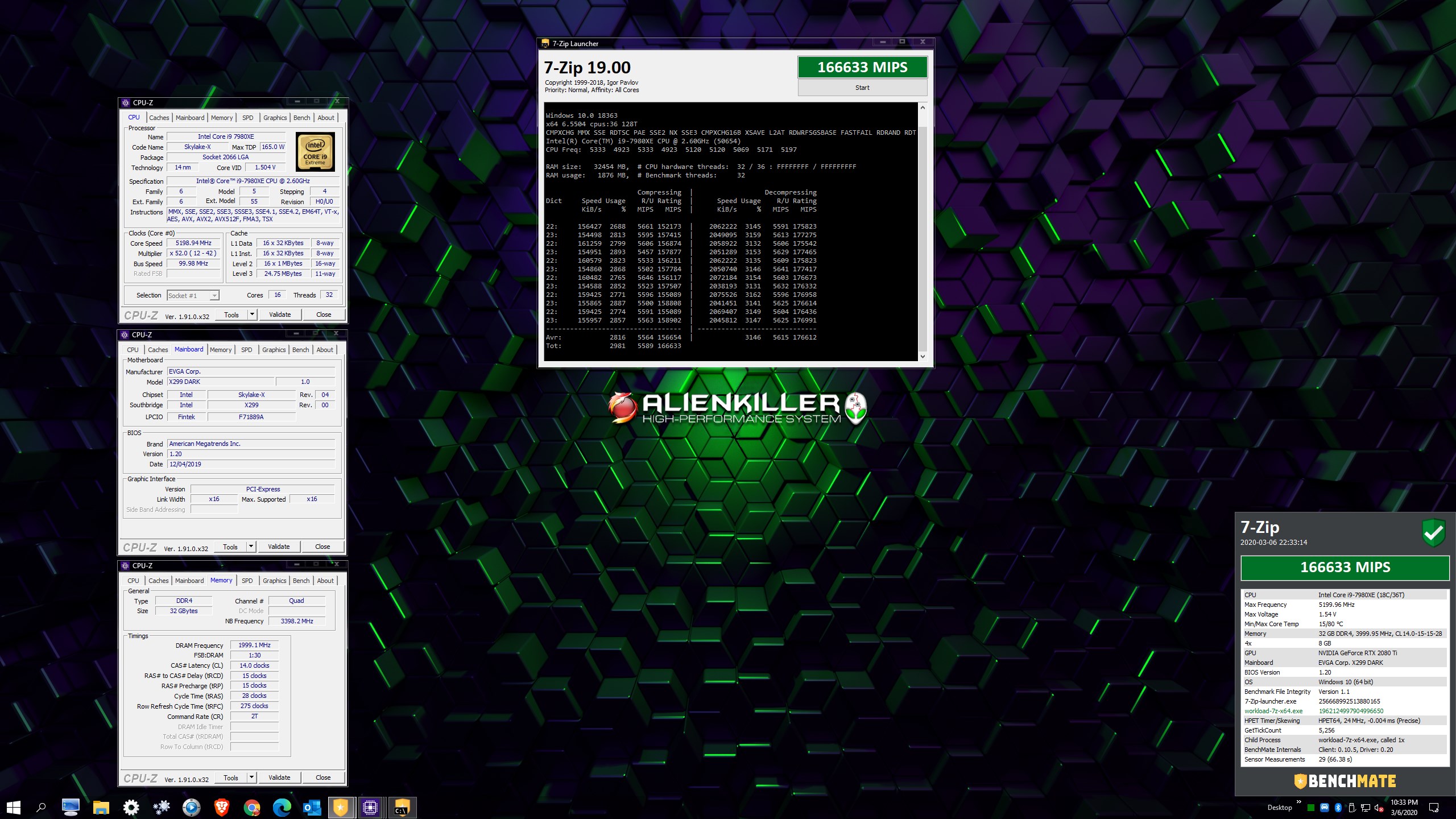
Task: Expand the taskbar Desktop toolbar chevron
Action: click(1298, 802)
